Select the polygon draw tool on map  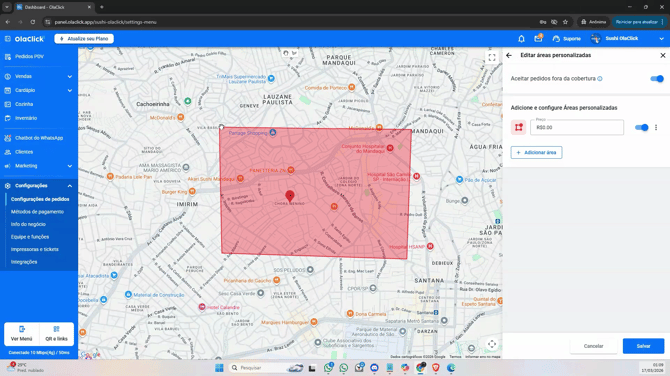click(294, 53)
